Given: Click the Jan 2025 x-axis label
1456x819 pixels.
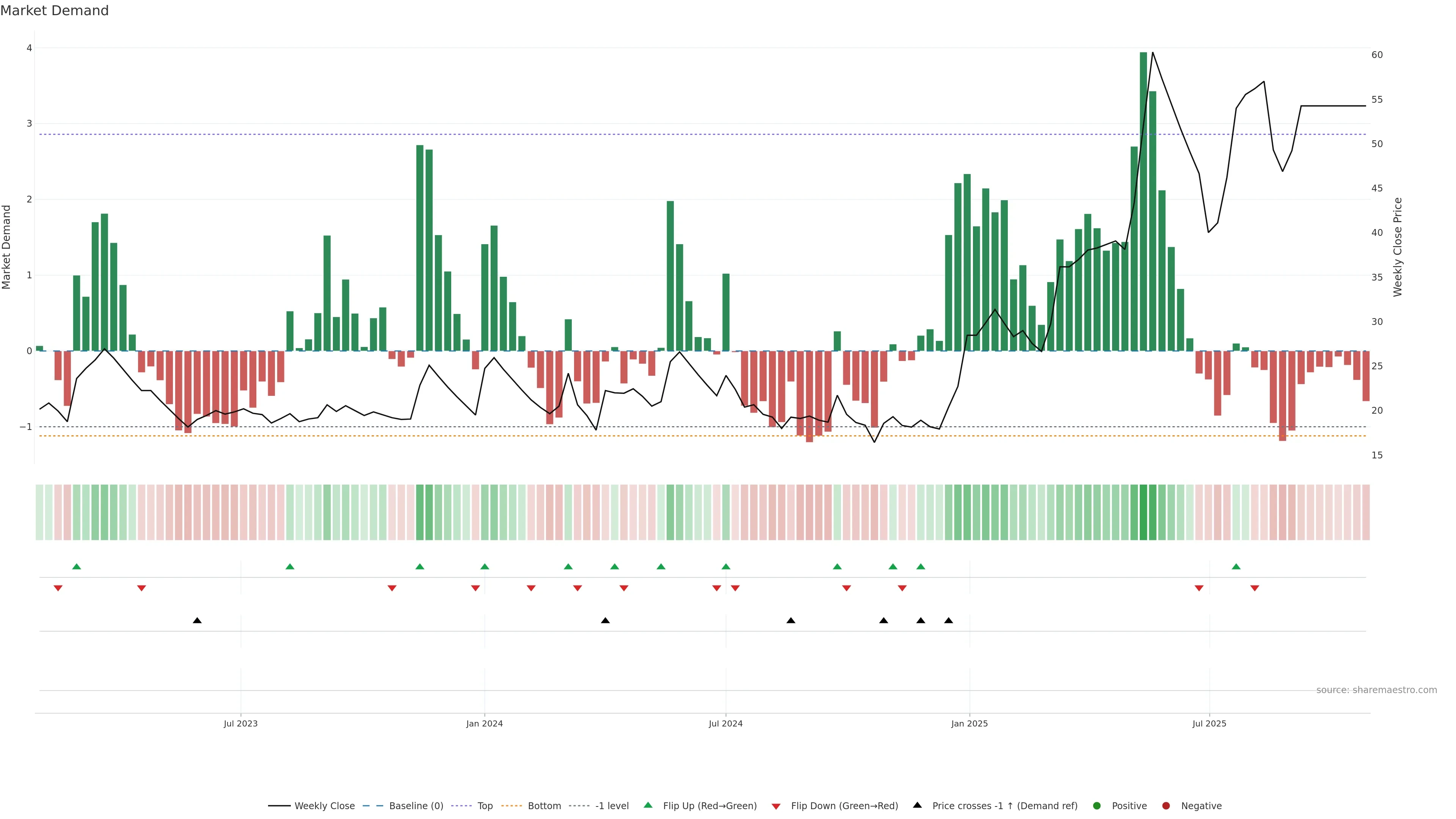Looking at the screenshot, I should [970, 723].
